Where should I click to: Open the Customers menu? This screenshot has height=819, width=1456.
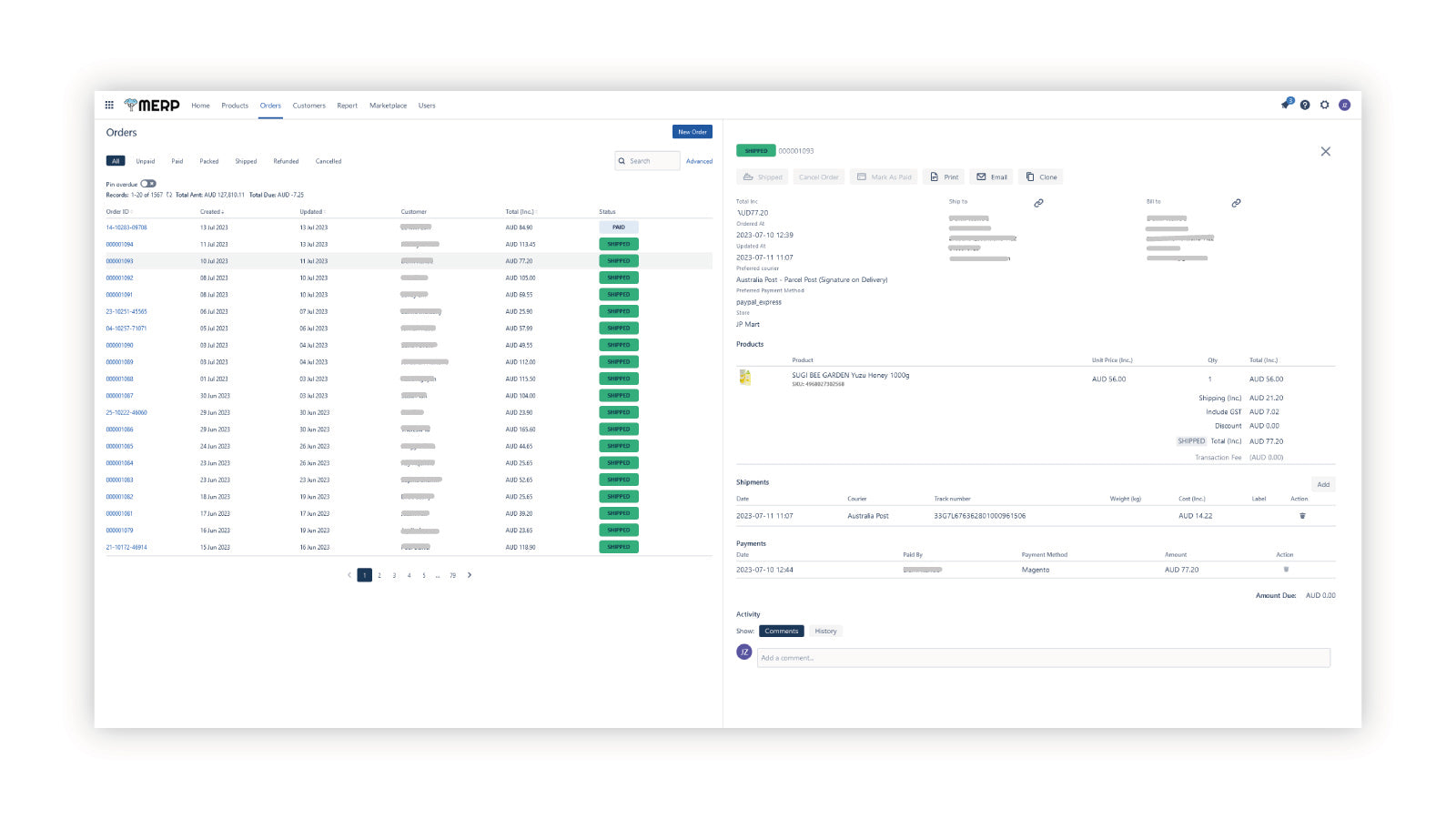tap(308, 106)
